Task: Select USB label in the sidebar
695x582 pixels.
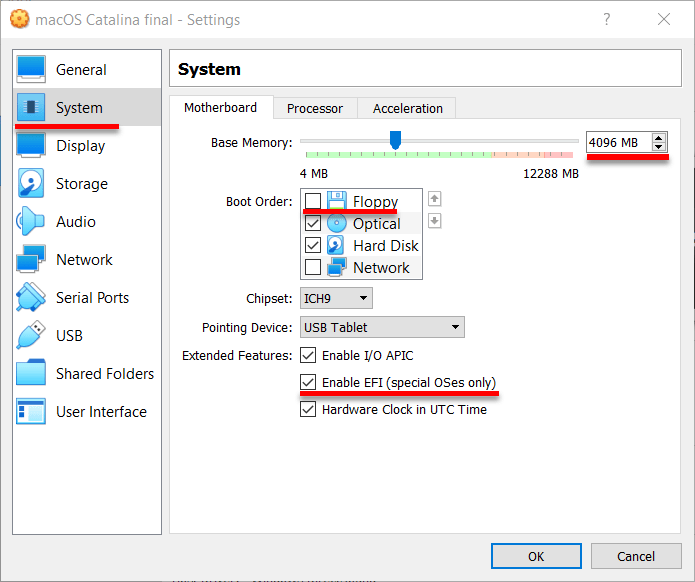Action: click(x=69, y=336)
